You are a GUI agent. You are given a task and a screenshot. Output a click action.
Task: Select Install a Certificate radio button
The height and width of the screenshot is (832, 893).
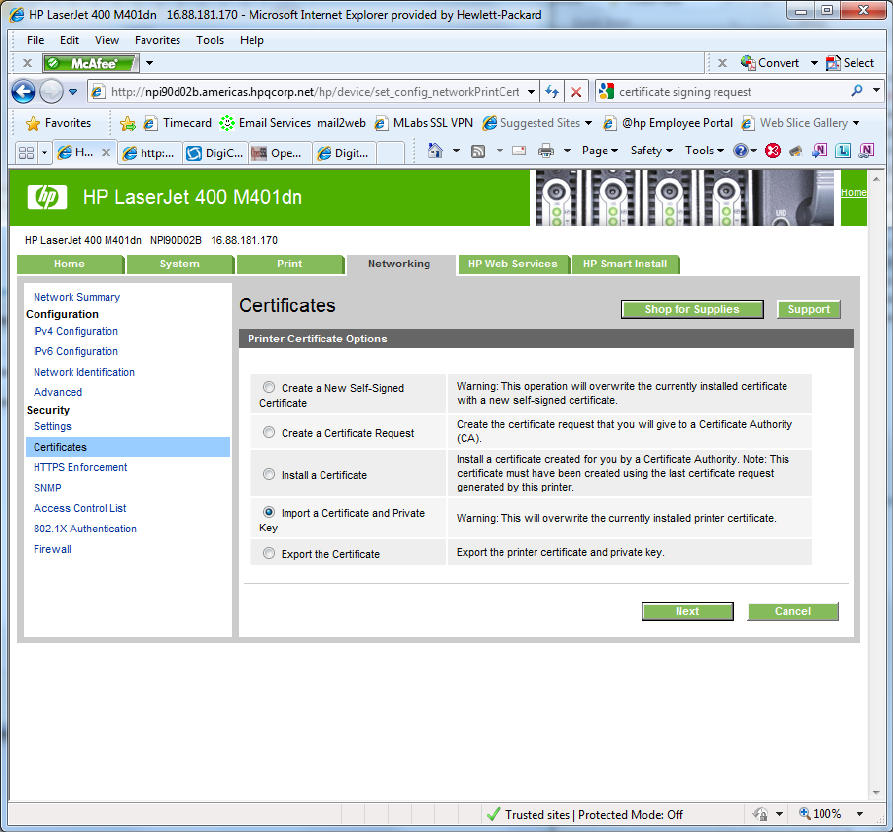269,474
